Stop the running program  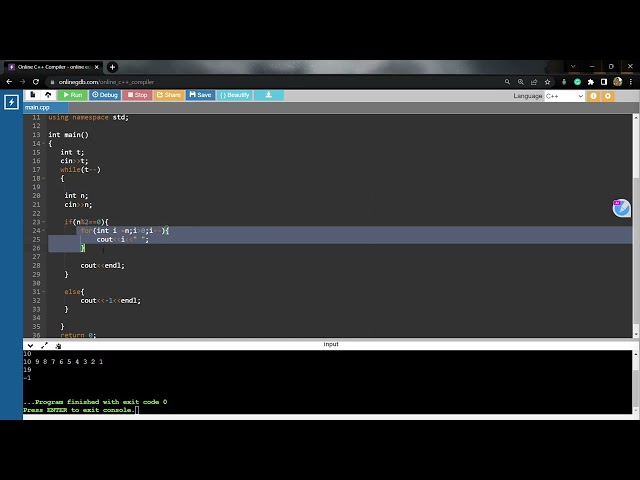point(137,95)
